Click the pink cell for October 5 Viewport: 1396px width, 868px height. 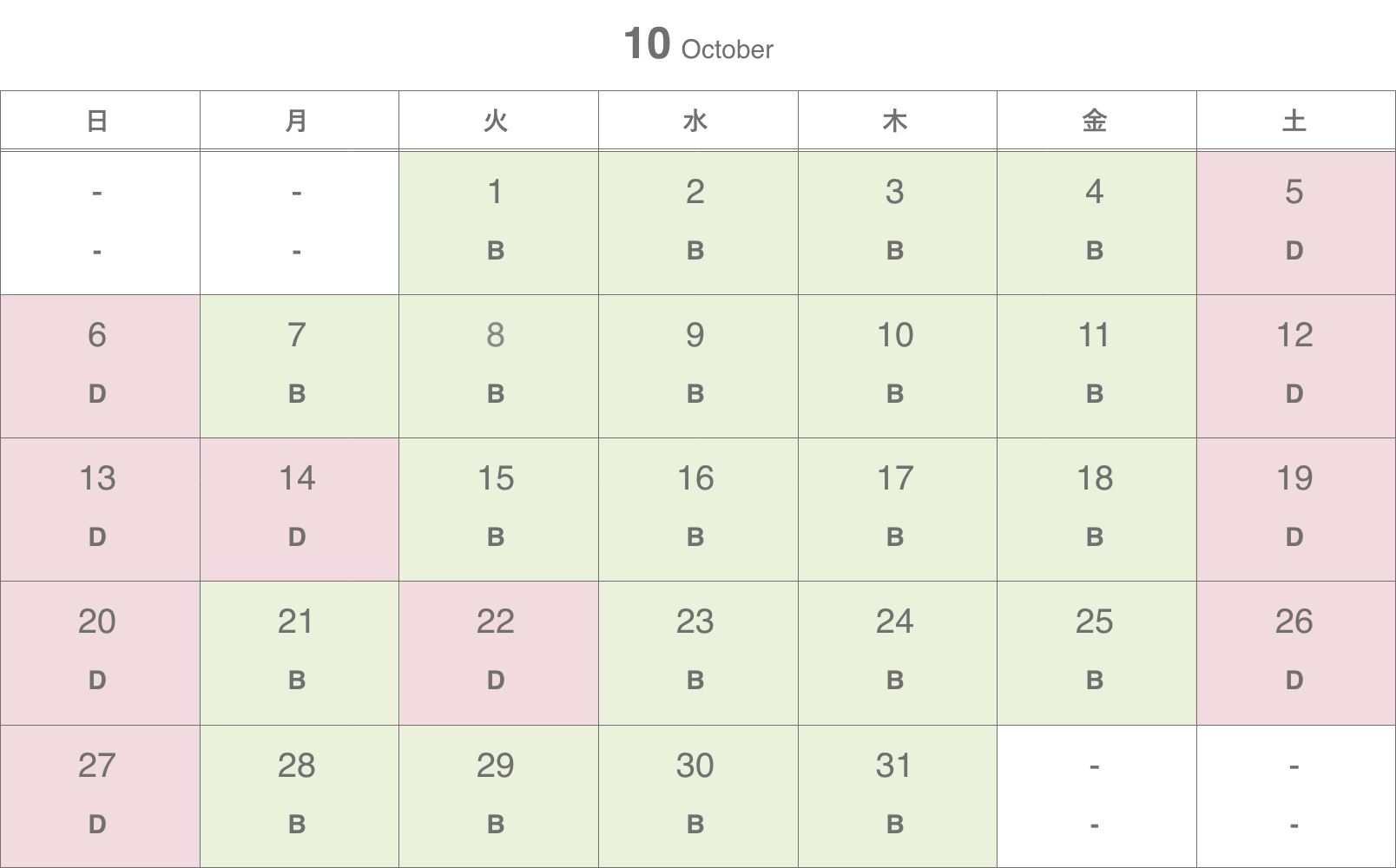[x=1296, y=222]
